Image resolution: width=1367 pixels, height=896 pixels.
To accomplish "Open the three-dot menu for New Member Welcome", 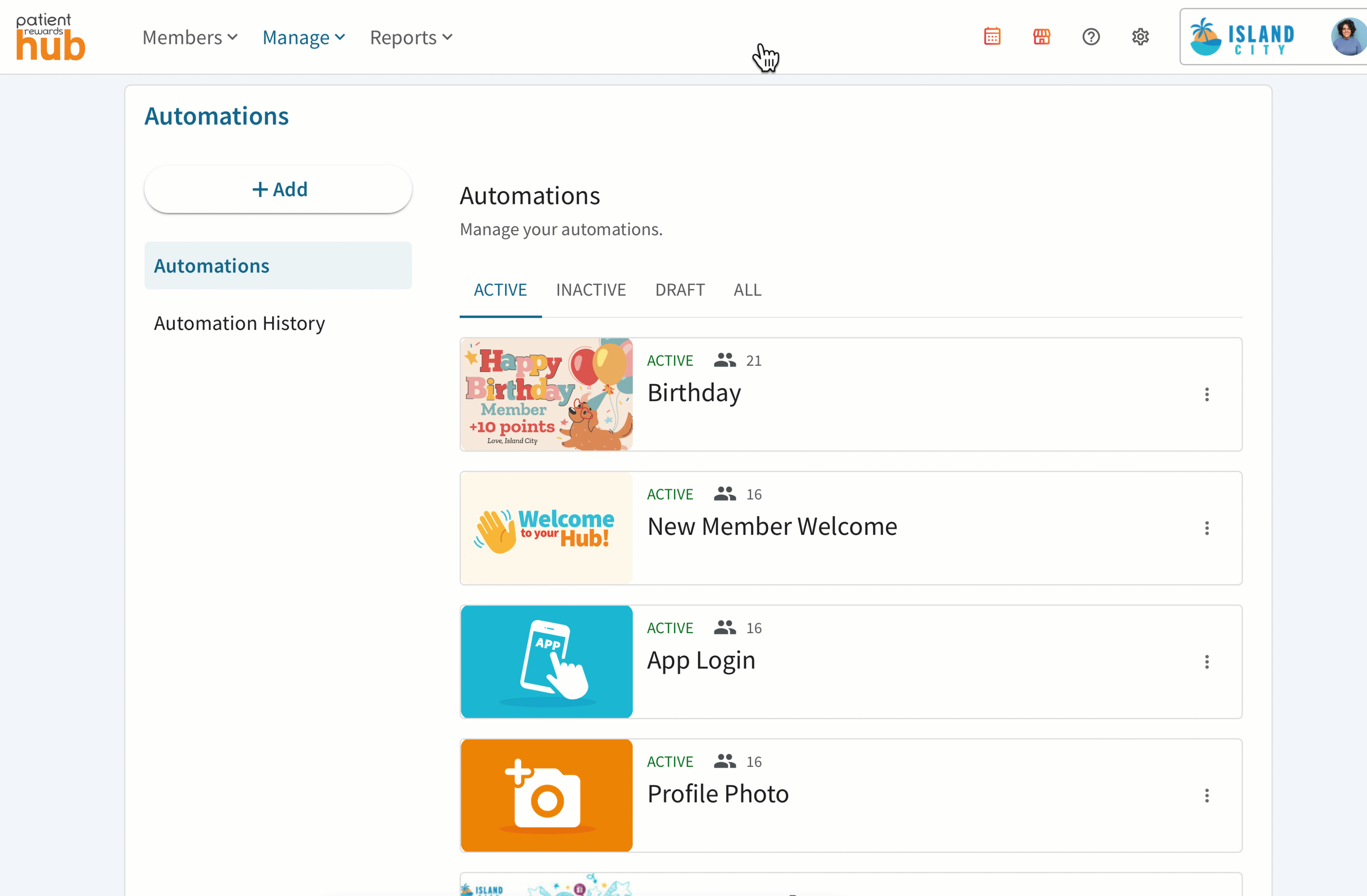I will pyautogui.click(x=1207, y=528).
